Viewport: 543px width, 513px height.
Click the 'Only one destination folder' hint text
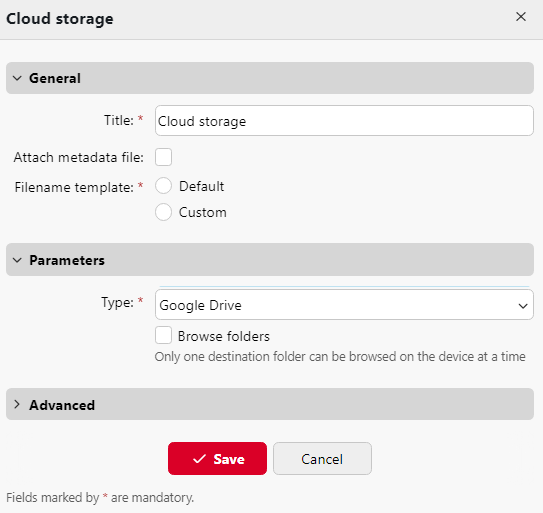click(340, 356)
